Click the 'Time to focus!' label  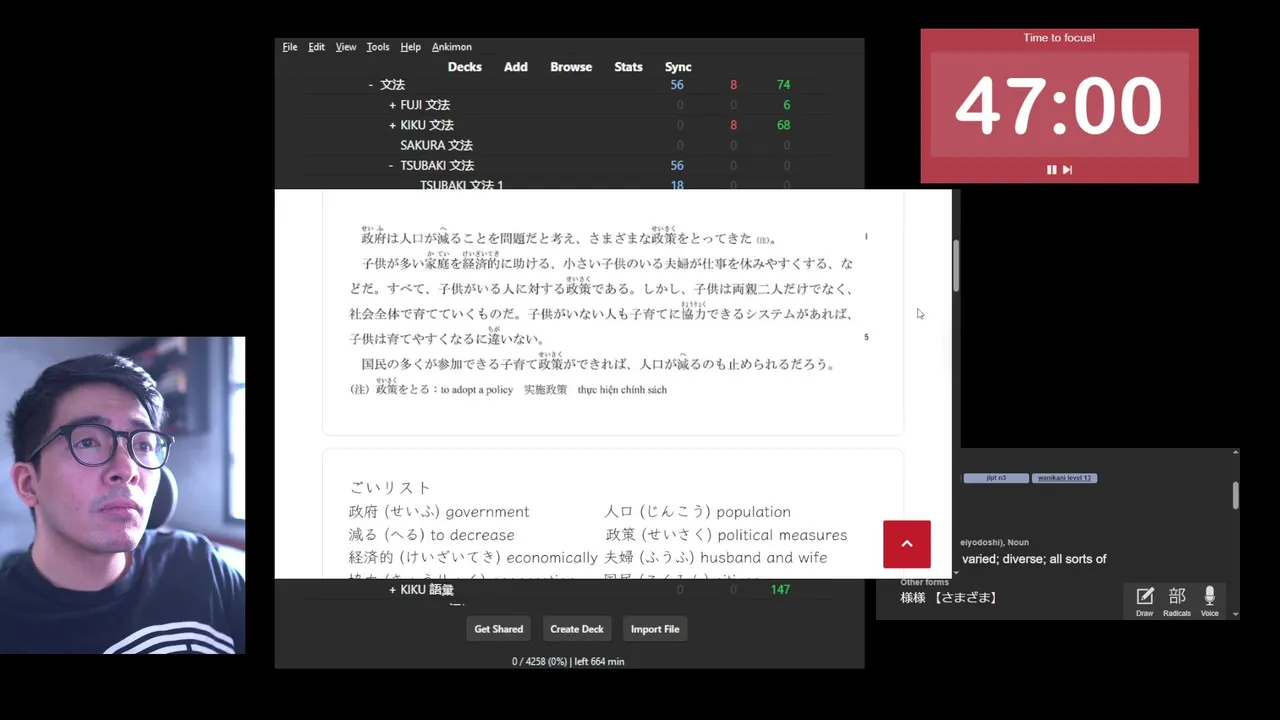tap(1059, 38)
